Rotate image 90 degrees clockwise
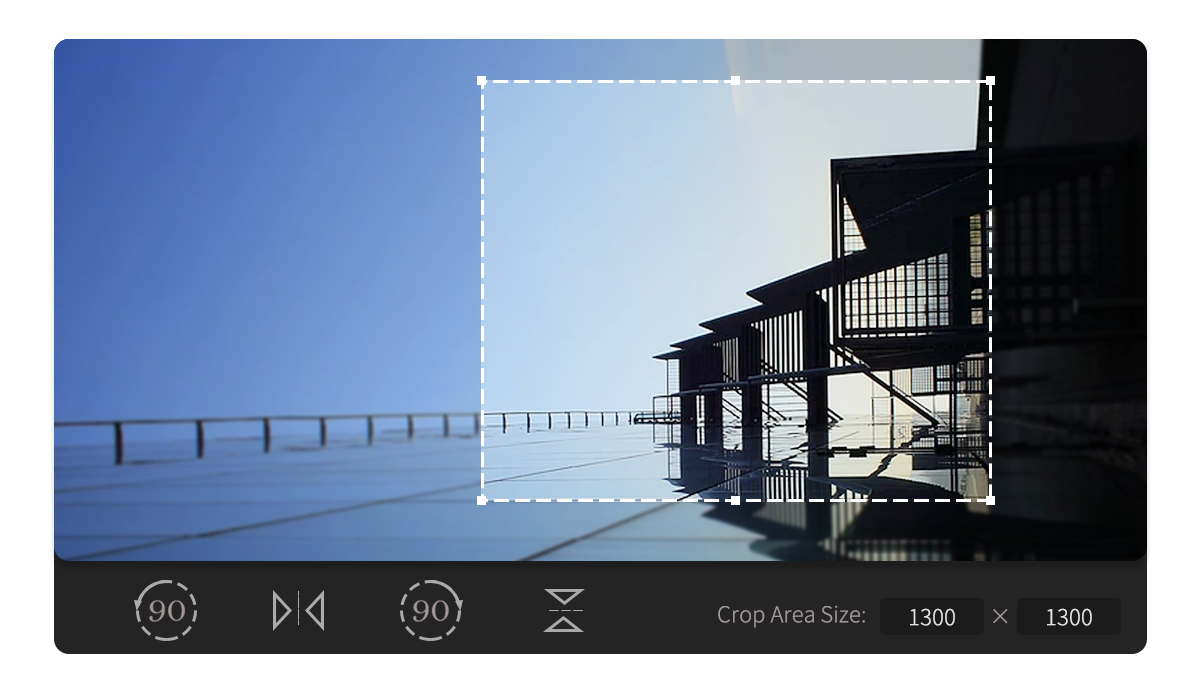The height and width of the screenshot is (674, 1198). coord(431,610)
